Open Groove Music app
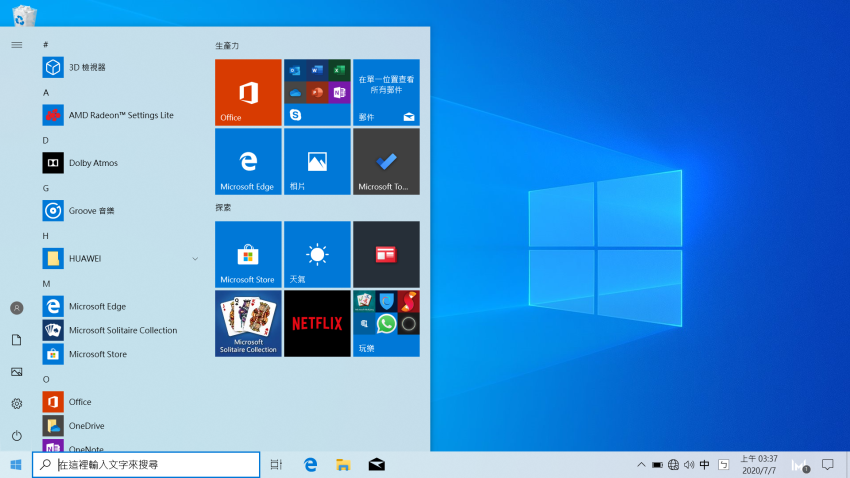The width and height of the screenshot is (850, 478). pos(120,210)
